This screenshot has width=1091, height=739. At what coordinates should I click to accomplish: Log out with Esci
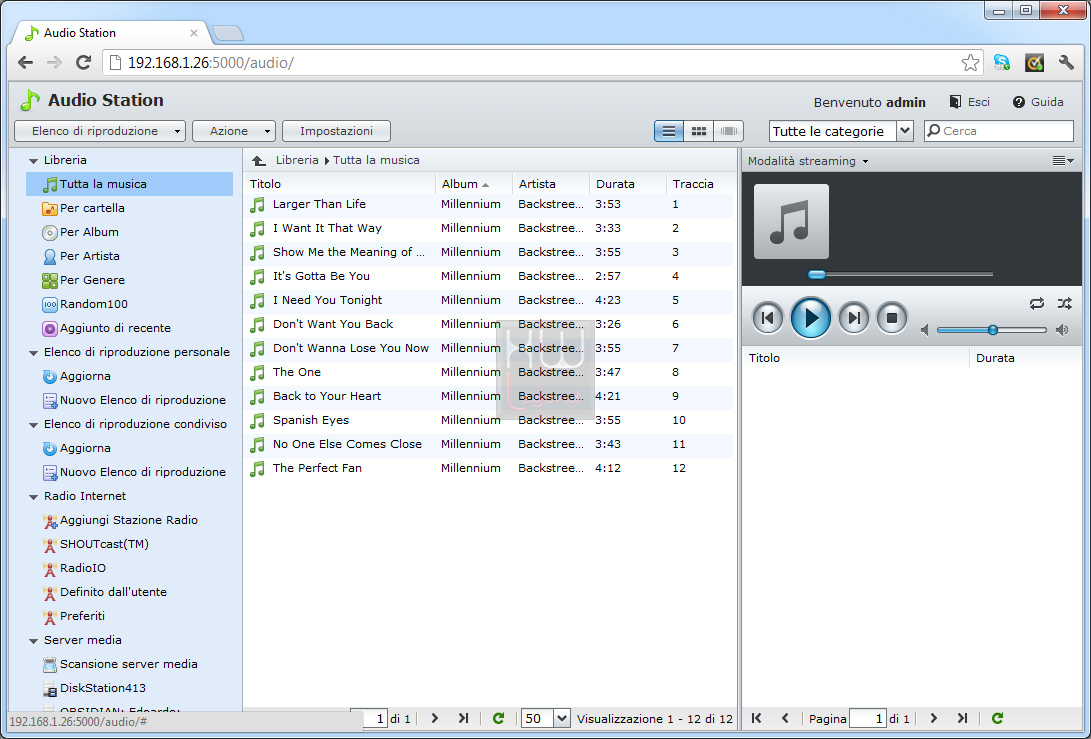coord(969,102)
